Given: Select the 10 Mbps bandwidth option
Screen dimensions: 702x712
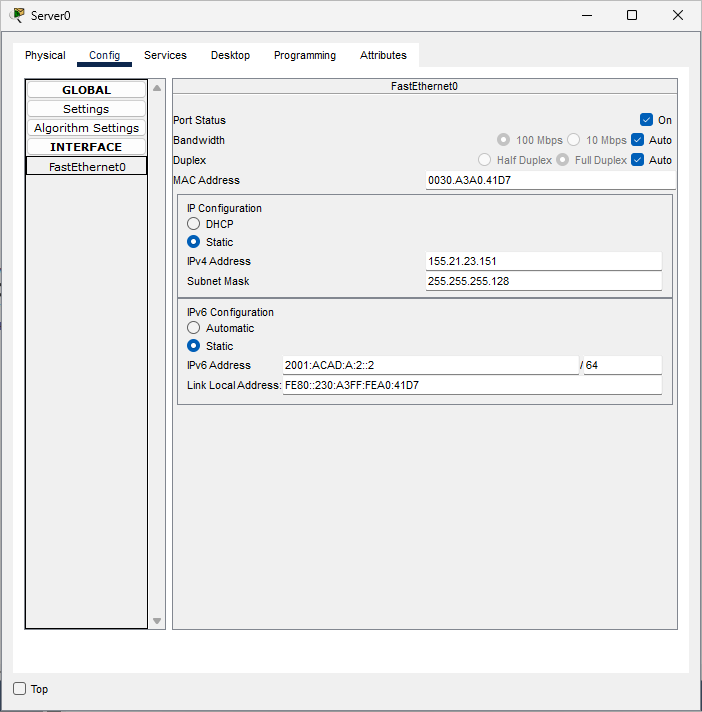Looking at the screenshot, I should coord(573,140).
